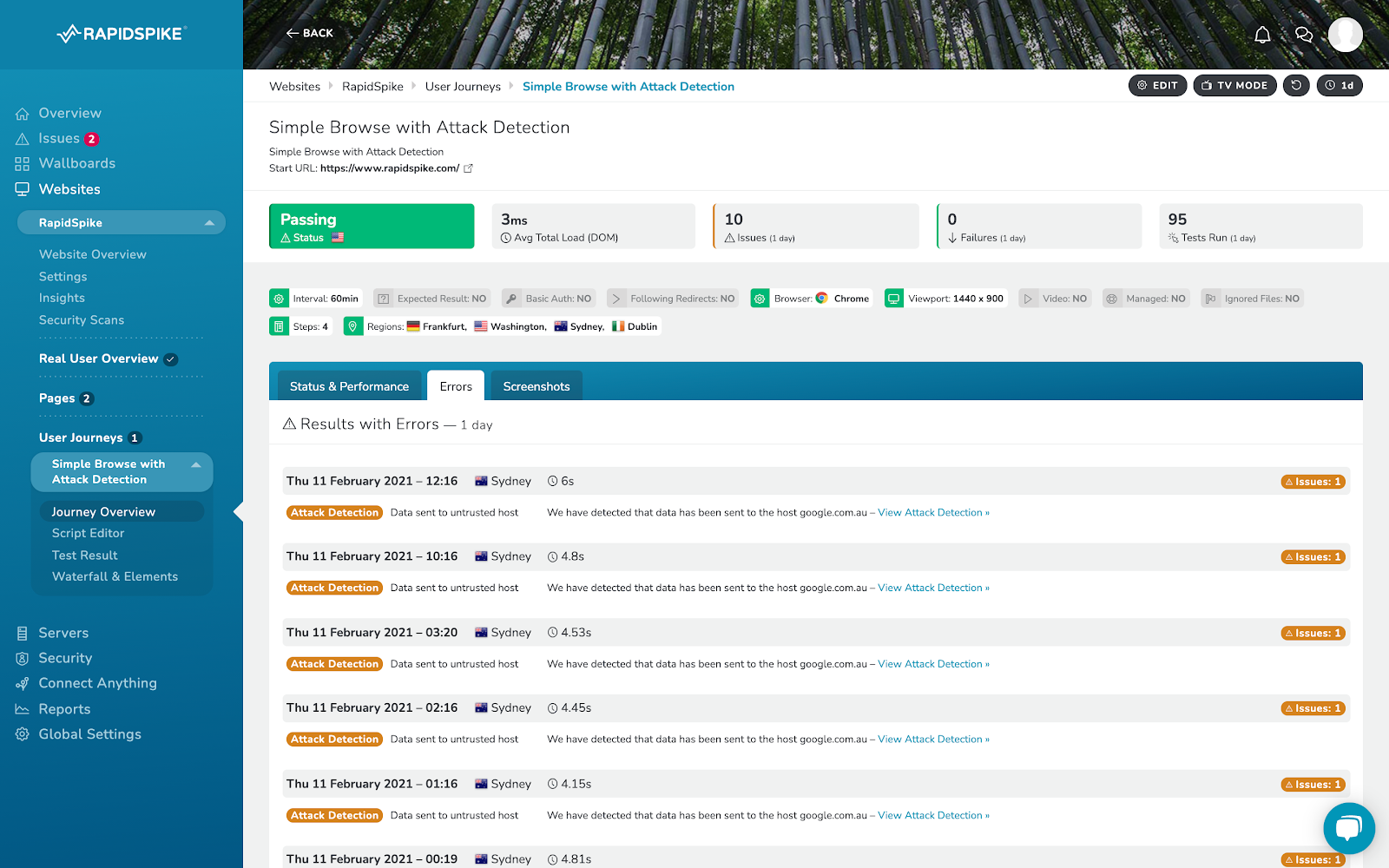The height and width of the screenshot is (868, 1389).
Task: Click the Ignored Files flag icon
Action: [1211, 299]
